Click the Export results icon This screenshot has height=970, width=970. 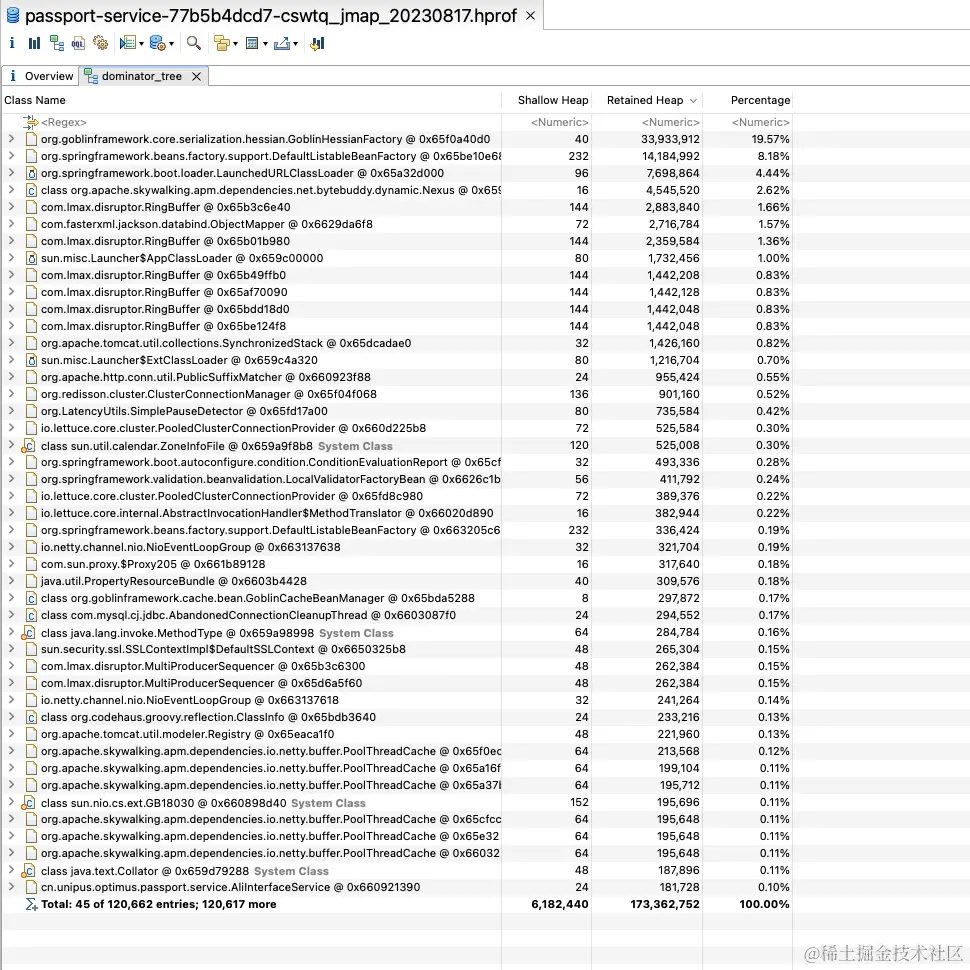281,43
